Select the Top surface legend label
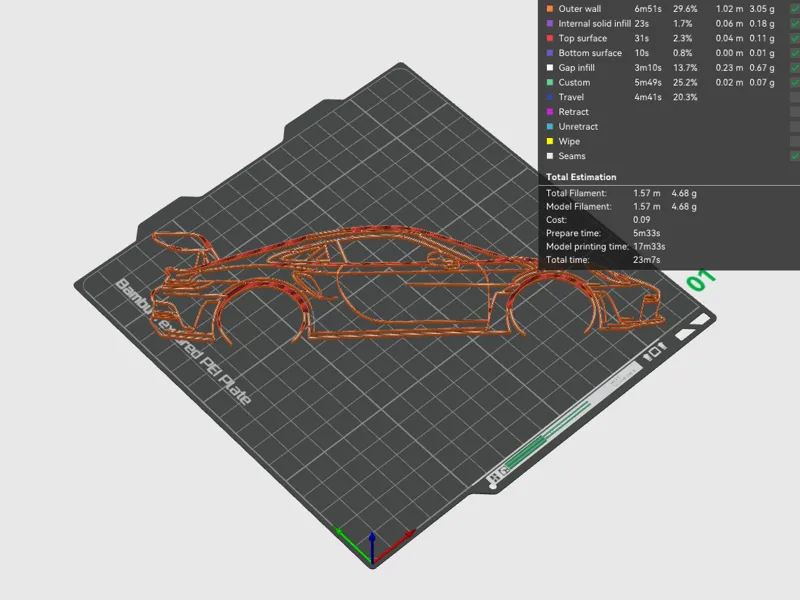 583,38
